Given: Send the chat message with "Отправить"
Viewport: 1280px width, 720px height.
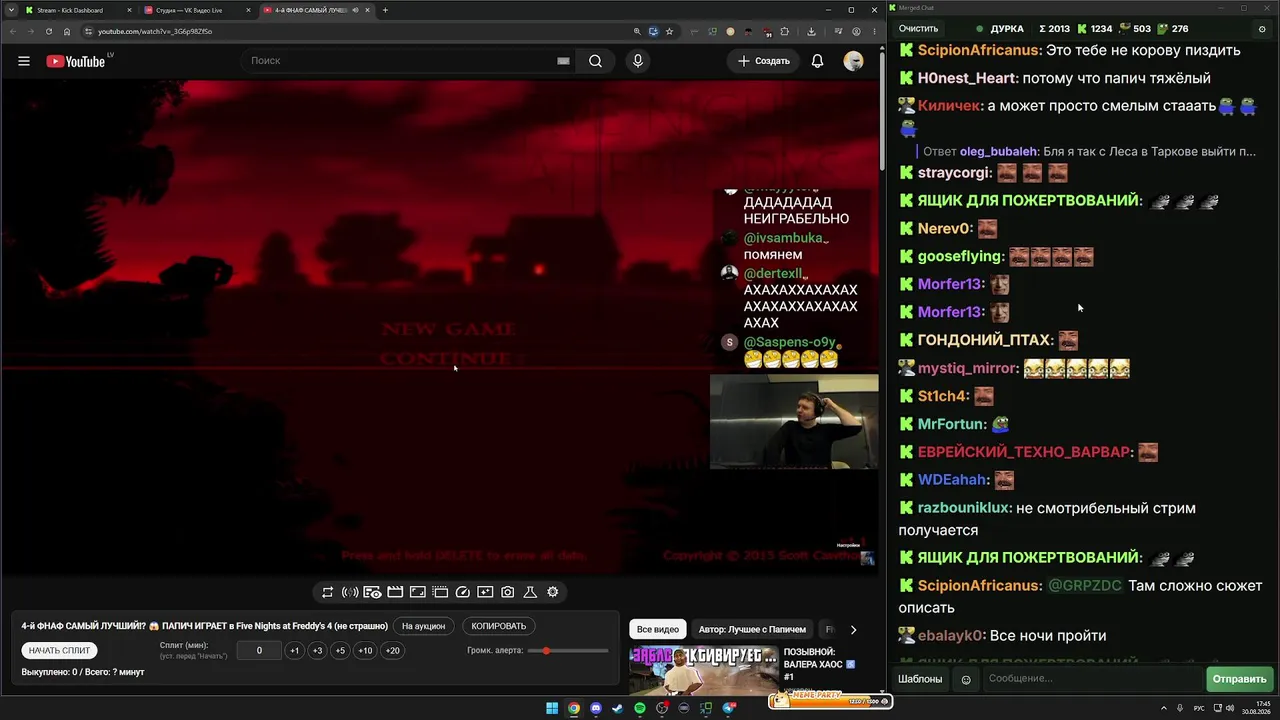Looking at the screenshot, I should 1239,679.
